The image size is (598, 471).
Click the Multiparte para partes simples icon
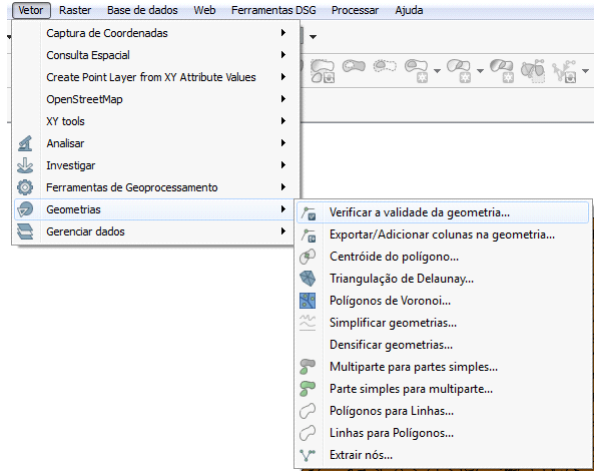307,367
